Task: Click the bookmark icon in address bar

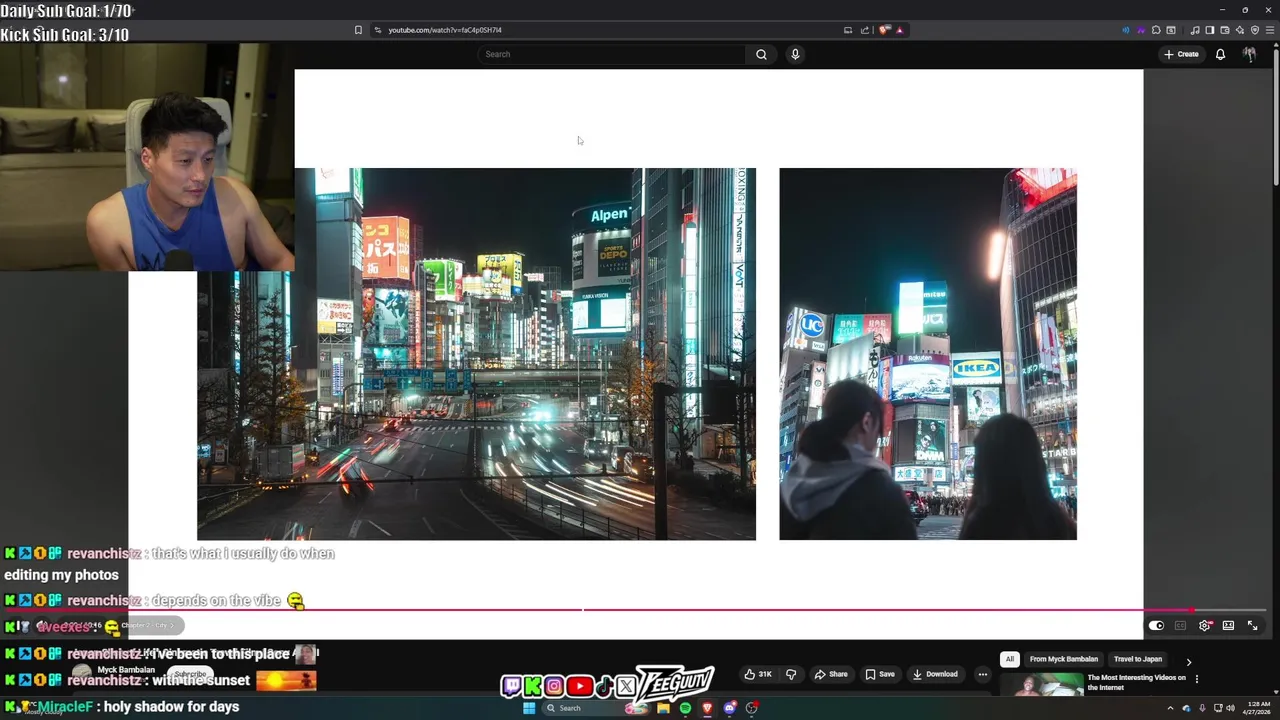Action: [358, 30]
